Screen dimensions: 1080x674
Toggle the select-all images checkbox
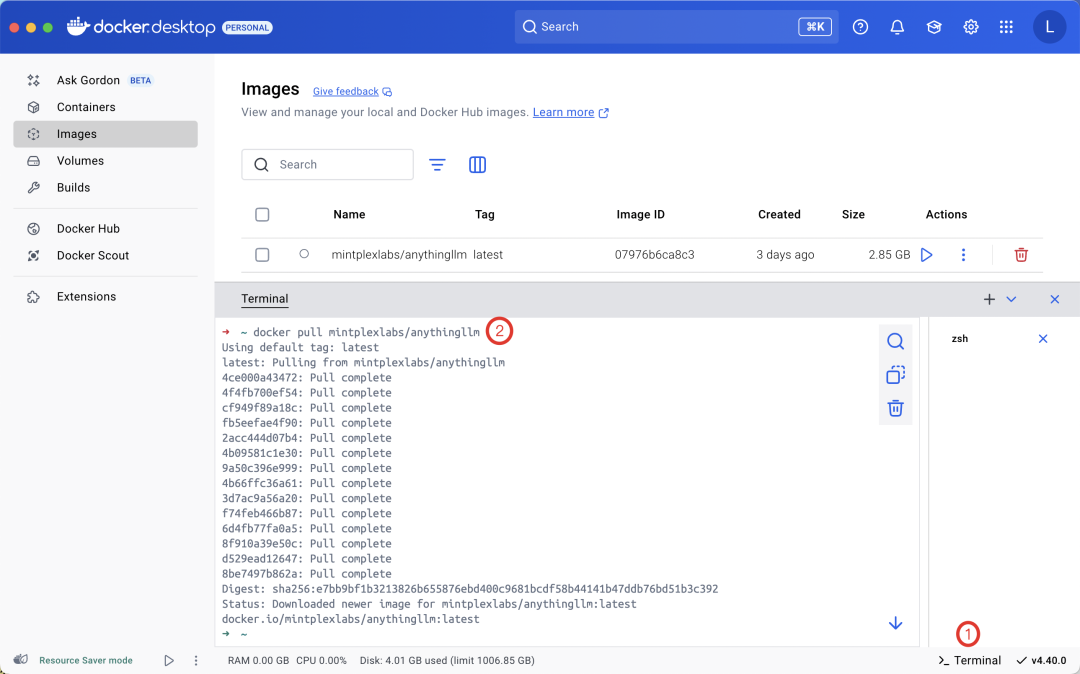click(x=262, y=215)
